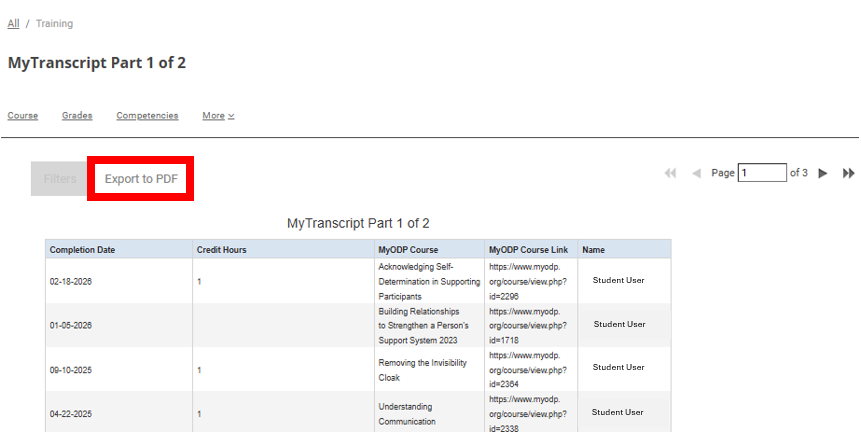861x446 pixels.
Task: Select the Removing the Invisibility Cloak cell
Action: coord(422,369)
